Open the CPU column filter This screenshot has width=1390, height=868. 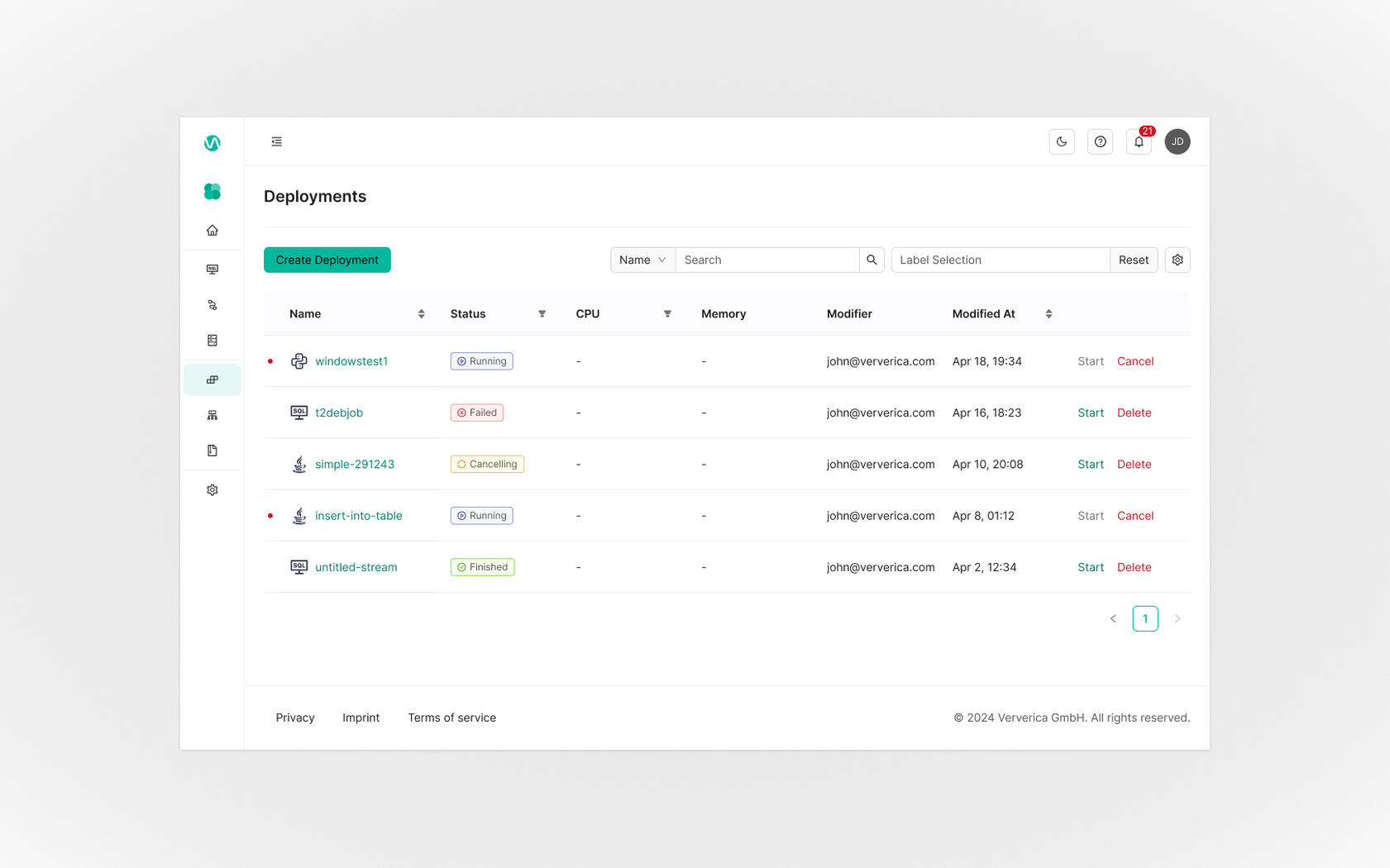667,314
